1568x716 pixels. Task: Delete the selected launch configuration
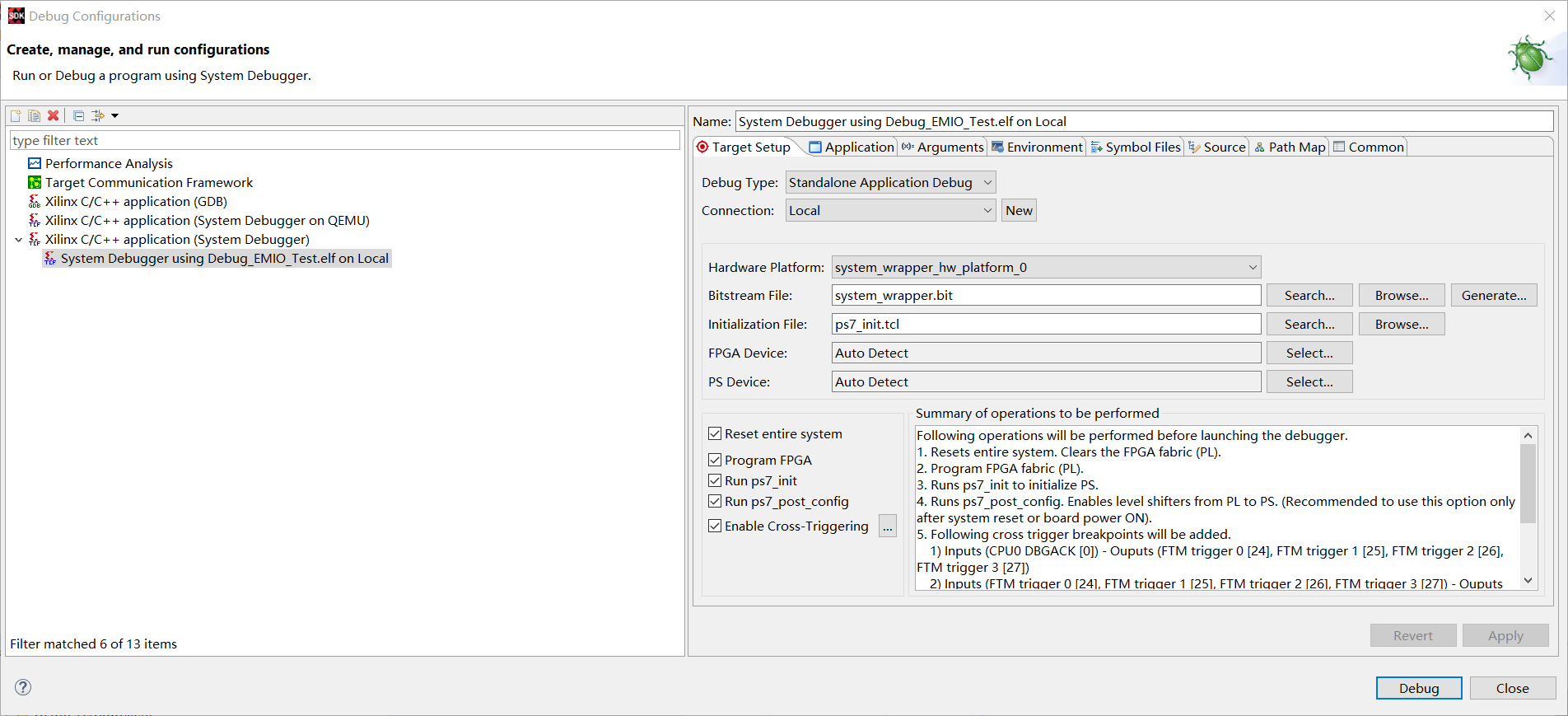tap(54, 116)
